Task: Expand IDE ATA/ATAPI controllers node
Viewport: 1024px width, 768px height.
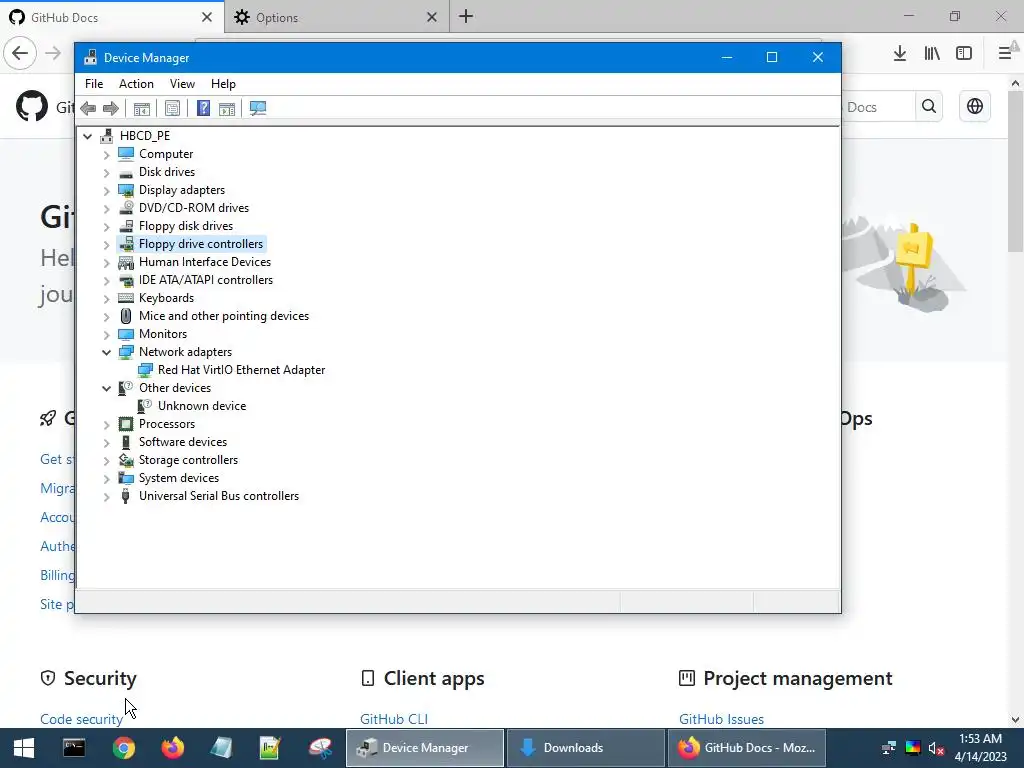Action: [x=106, y=281]
